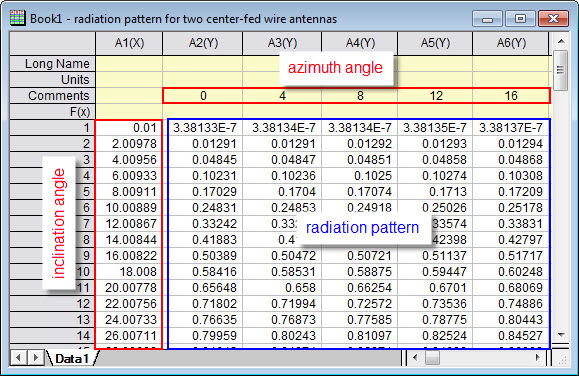The height and width of the screenshot is (376, 579).
Task: Select row header 12
Action: tap(52, 304)
